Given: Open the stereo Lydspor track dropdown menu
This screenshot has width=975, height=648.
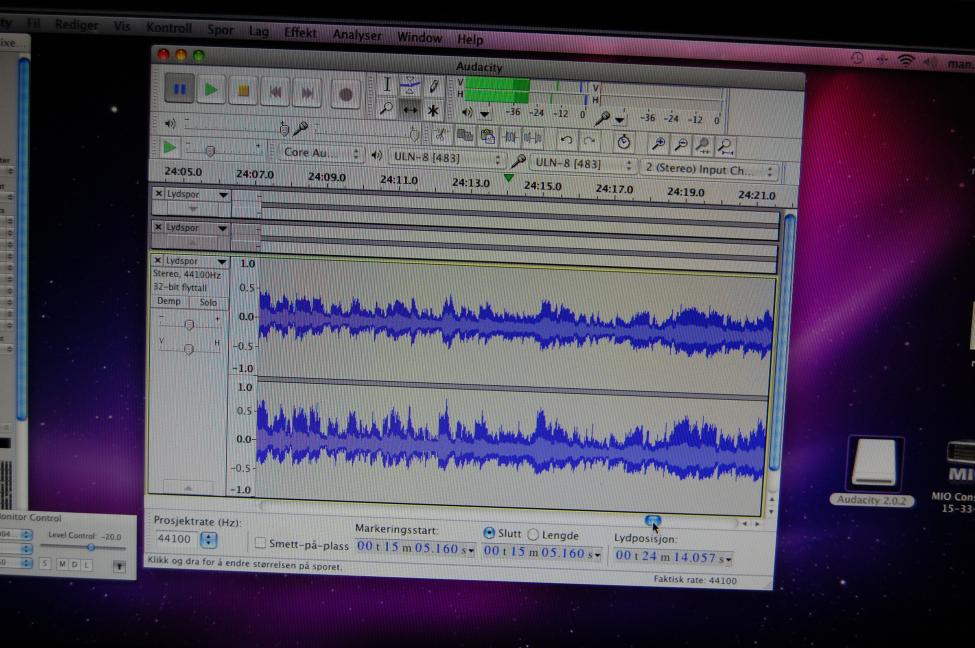Looking at the screenshot, I should click(x=222, y=262).
